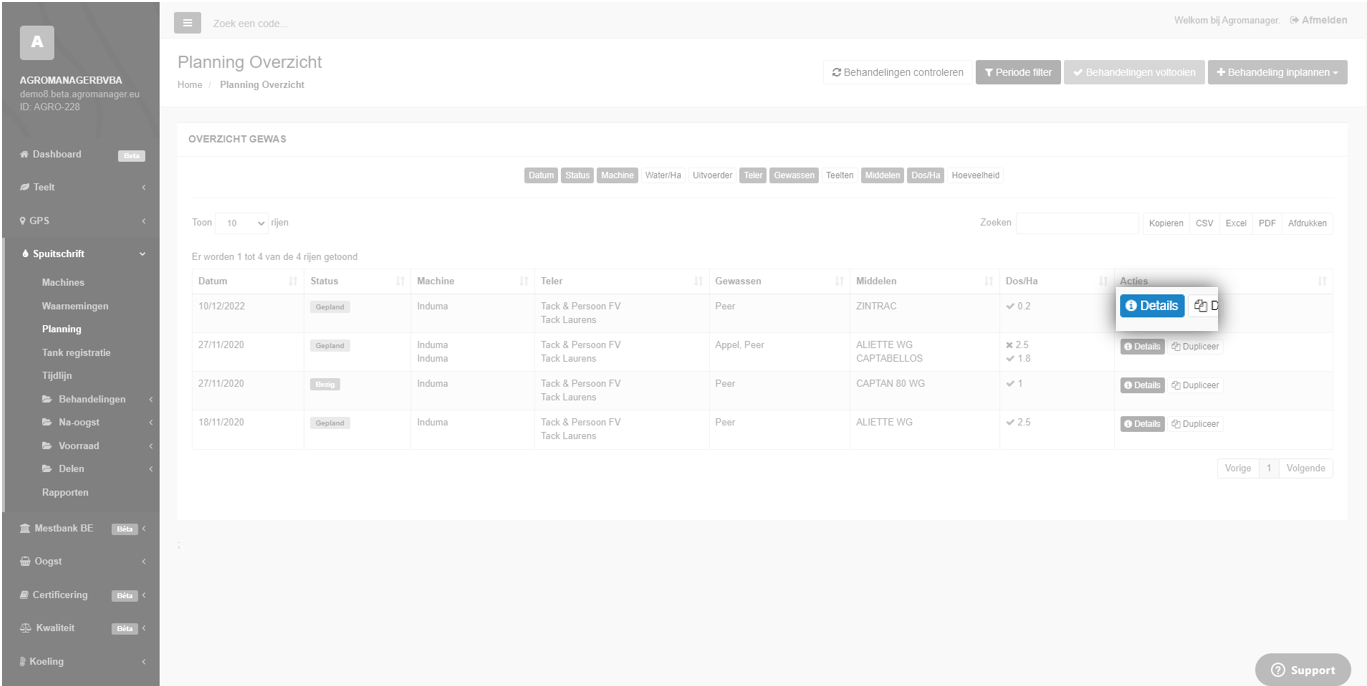Sort by the Machine column header
This screenshot has width=1367, height=686.
point(472,281)
